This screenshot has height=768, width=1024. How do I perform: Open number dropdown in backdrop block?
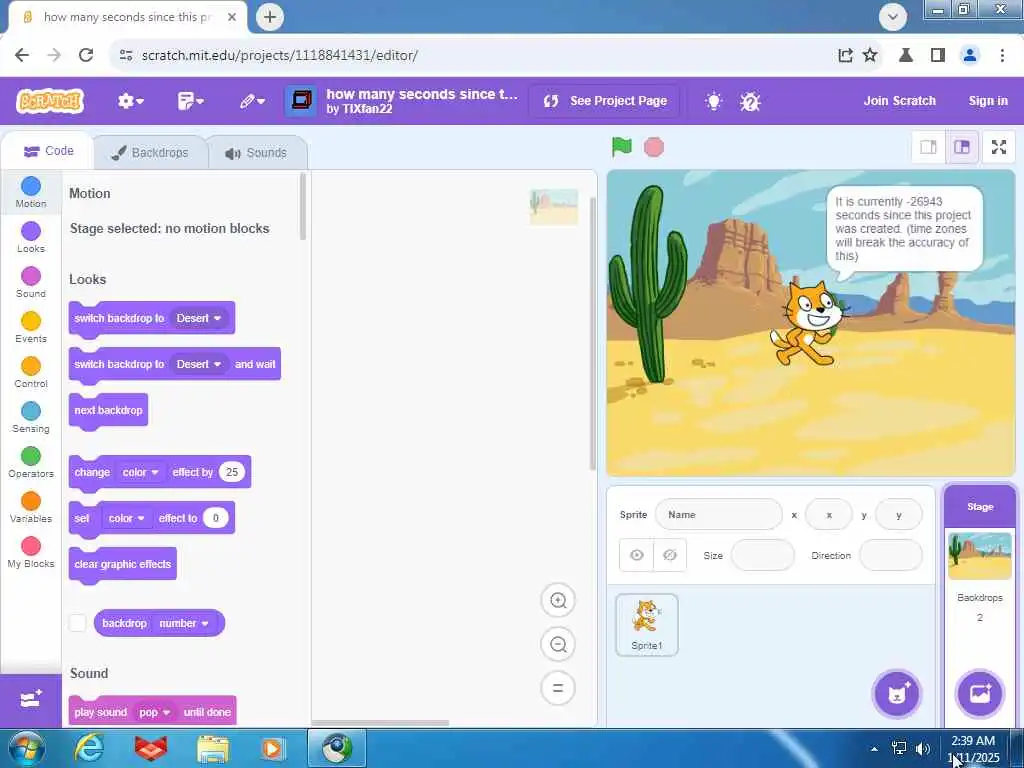pyautogui.click(x=184, y=624)
